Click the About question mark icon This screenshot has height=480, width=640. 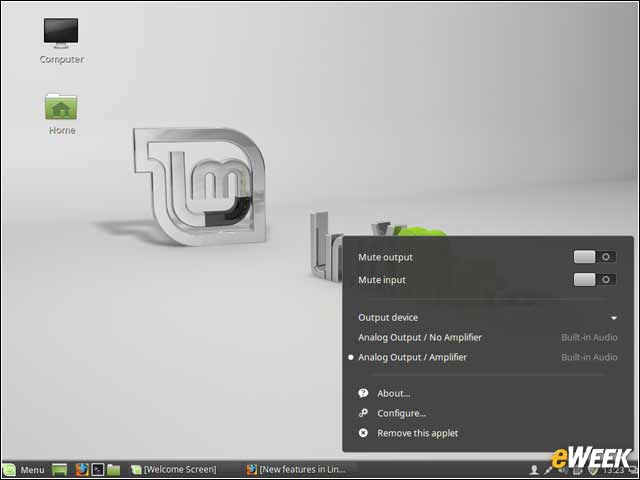click(363, 393)
